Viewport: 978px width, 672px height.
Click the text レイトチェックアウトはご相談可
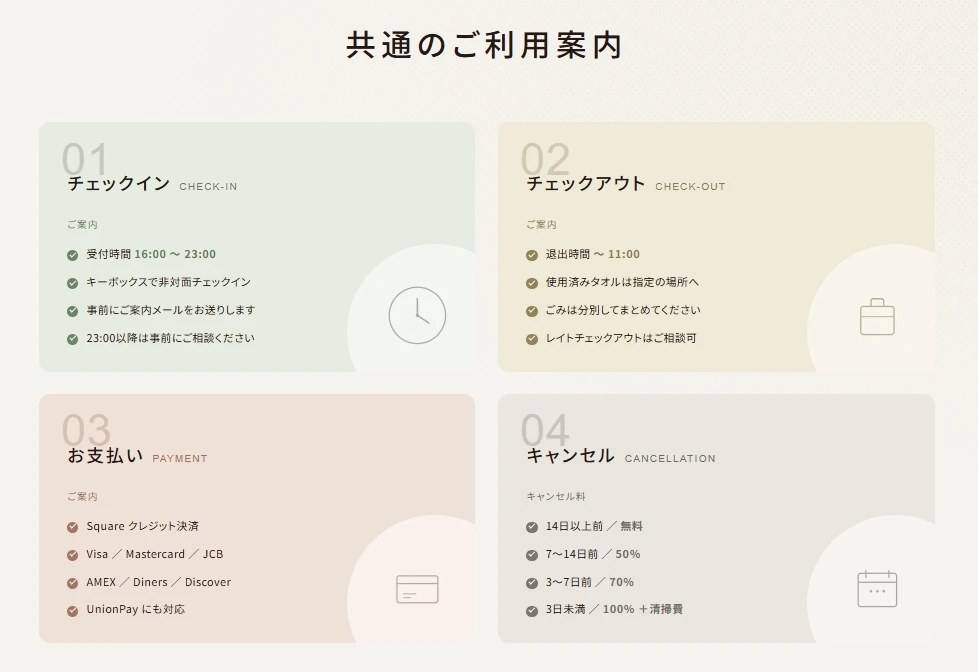[x=621, y=338]
